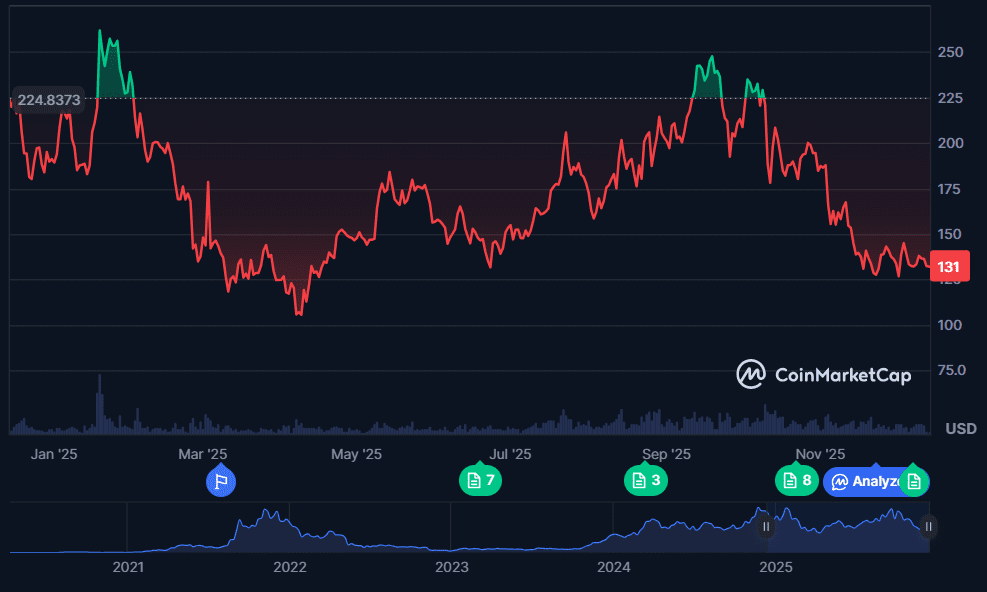
Task: Open the news marker showing 8 articles
Action: 796,481
